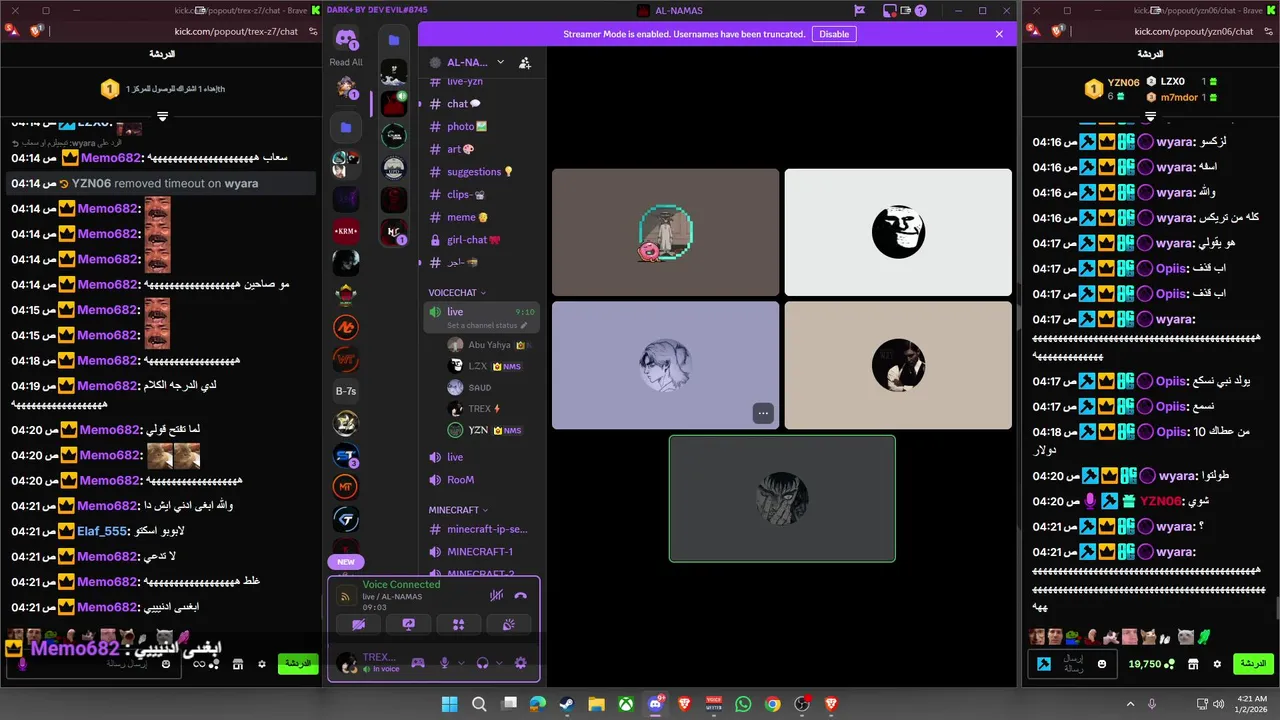This screenshot has width=1280, height=720.
Task: Select the troll face participant tile
Action: click(898, 232)
